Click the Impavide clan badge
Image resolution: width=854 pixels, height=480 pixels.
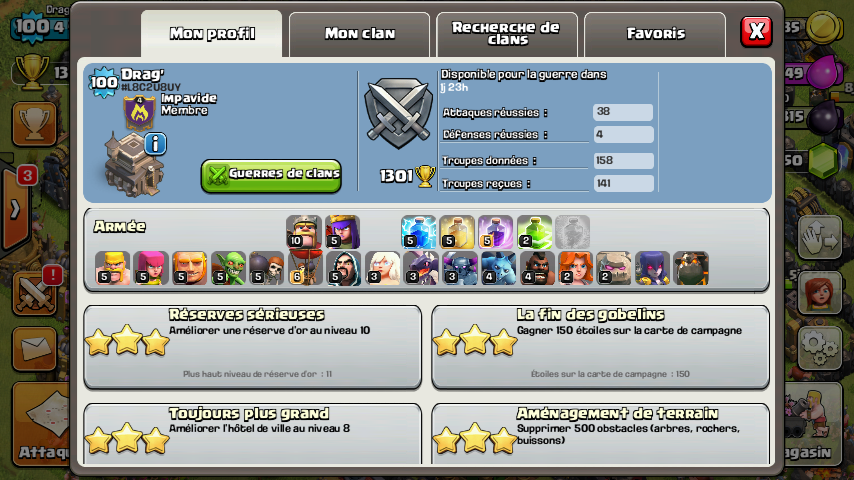tap(139, 113)
